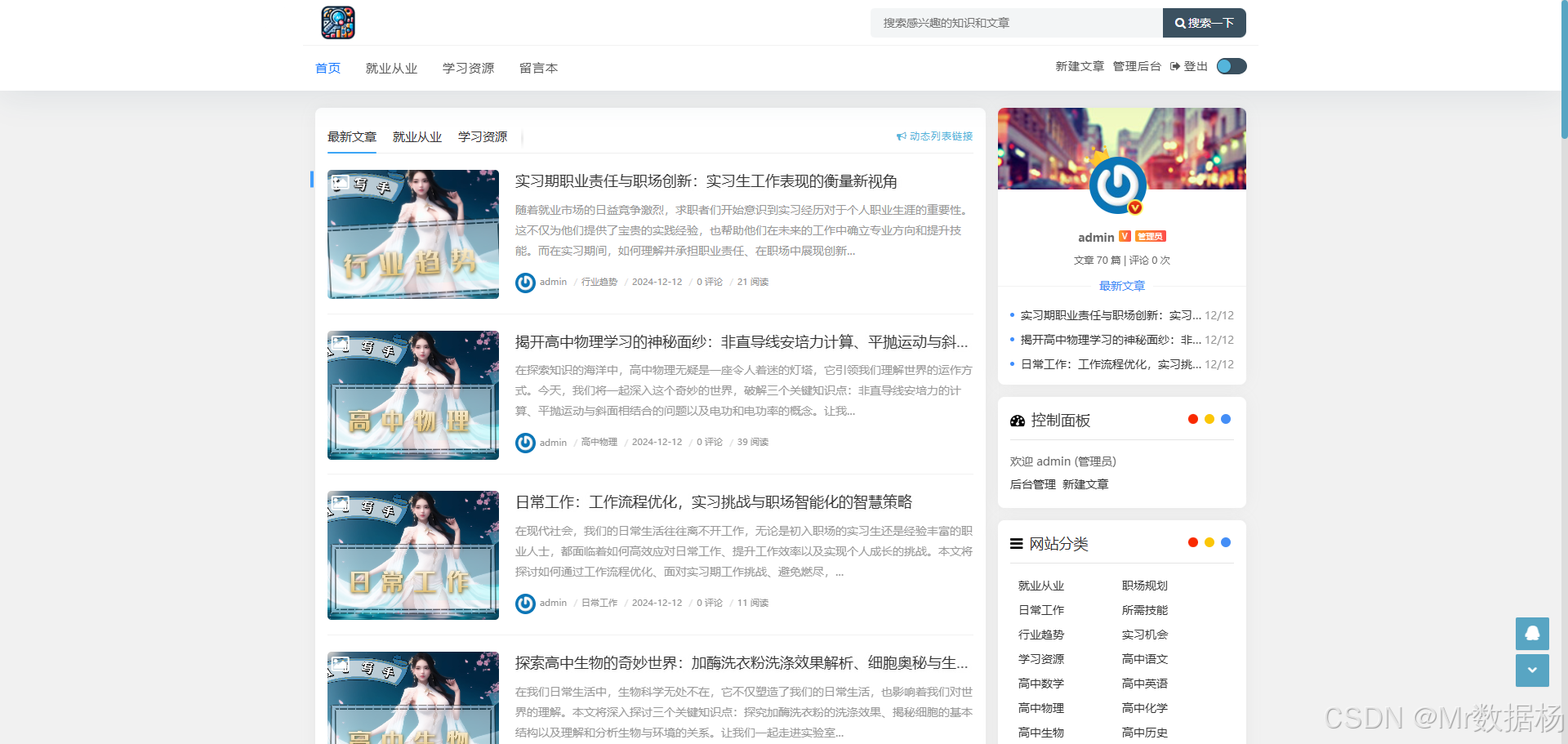
Task: Select the 最新文章 tab
Action: (352, 137)
